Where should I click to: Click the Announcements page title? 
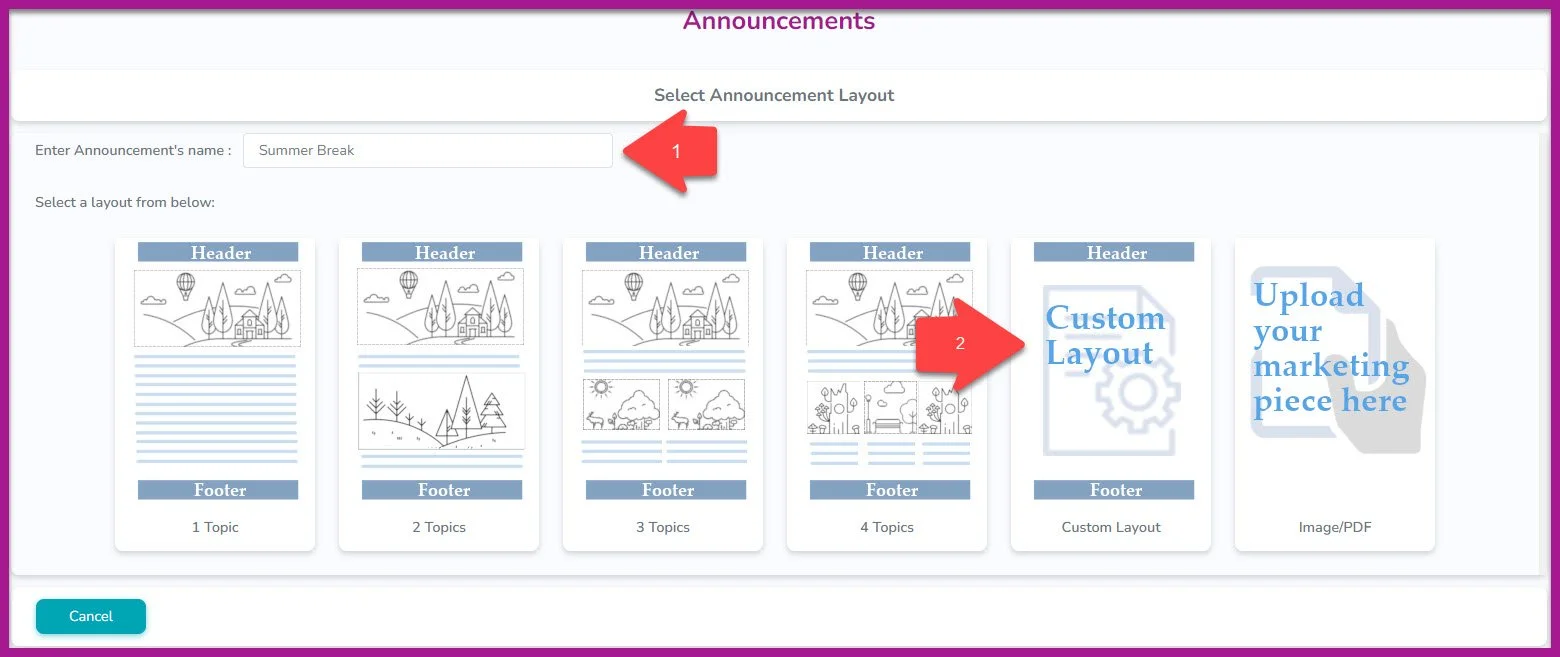point(778,19)
